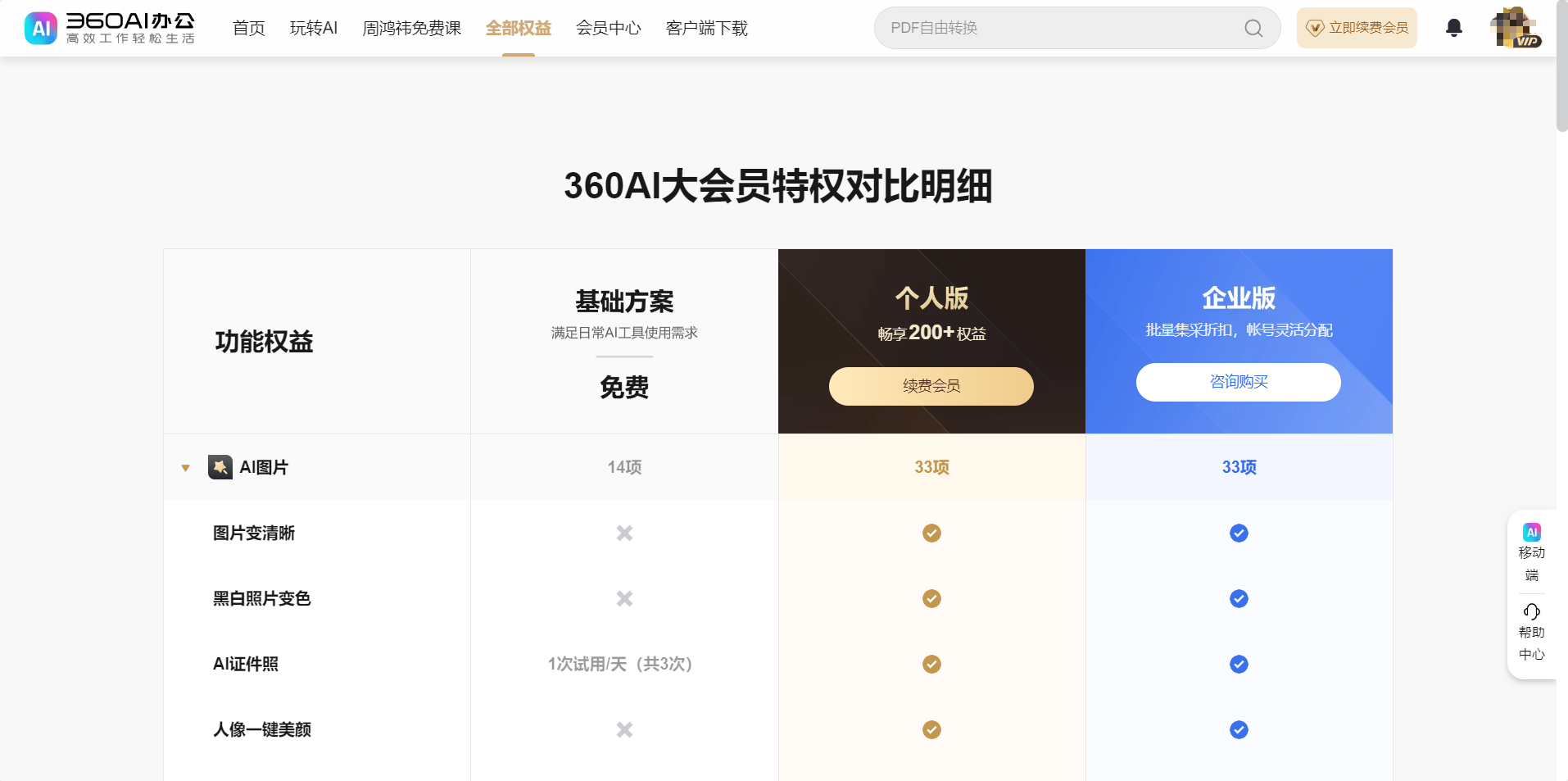Click 立即续费会员 button
Image resolution: width=1568 pixels, height=781 pixels.
[x=1357, y=28]
